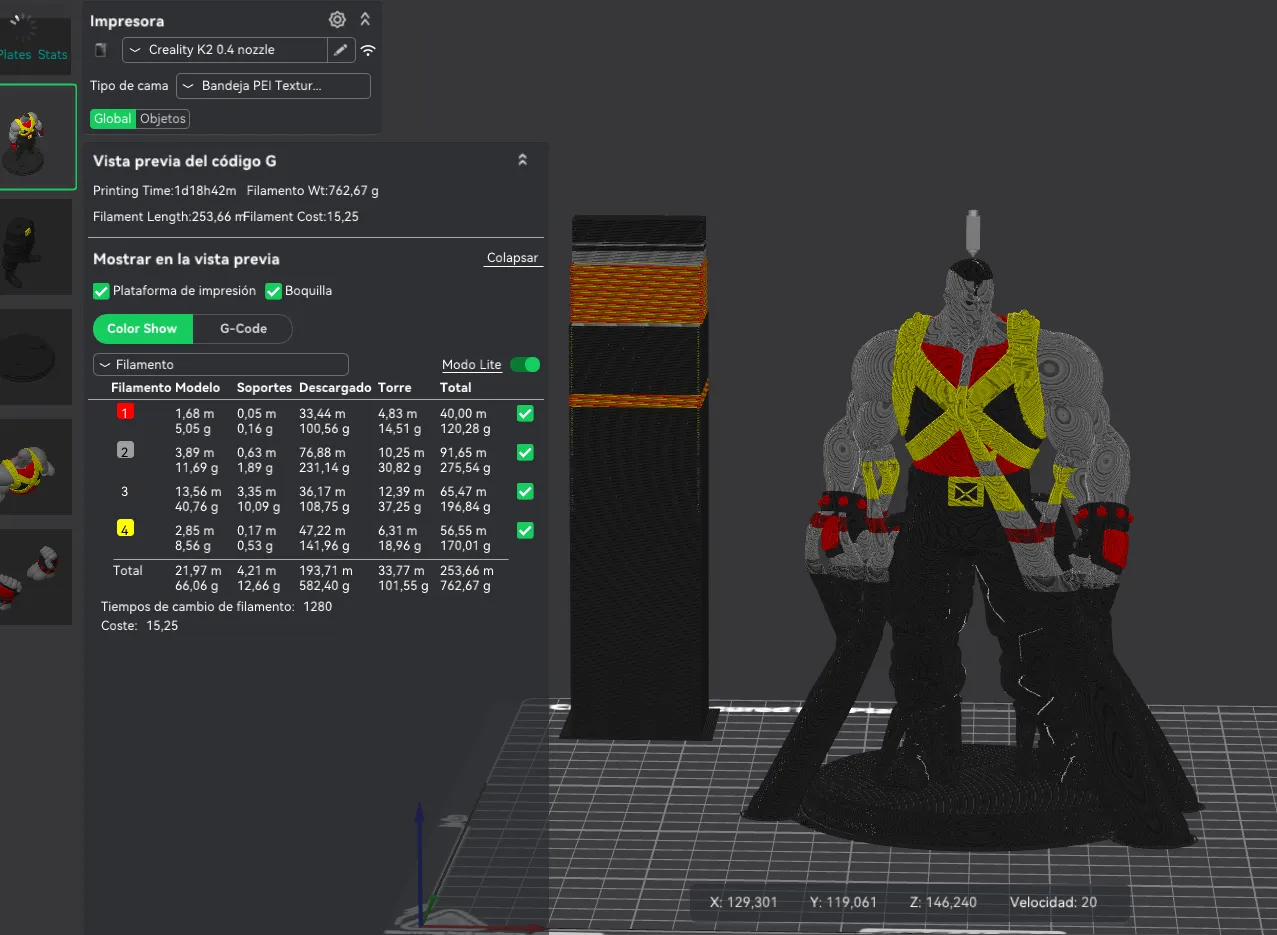Click the Modo Lite label
The height and width of the screenshot is (935, 1277).
tap(472, 365)
